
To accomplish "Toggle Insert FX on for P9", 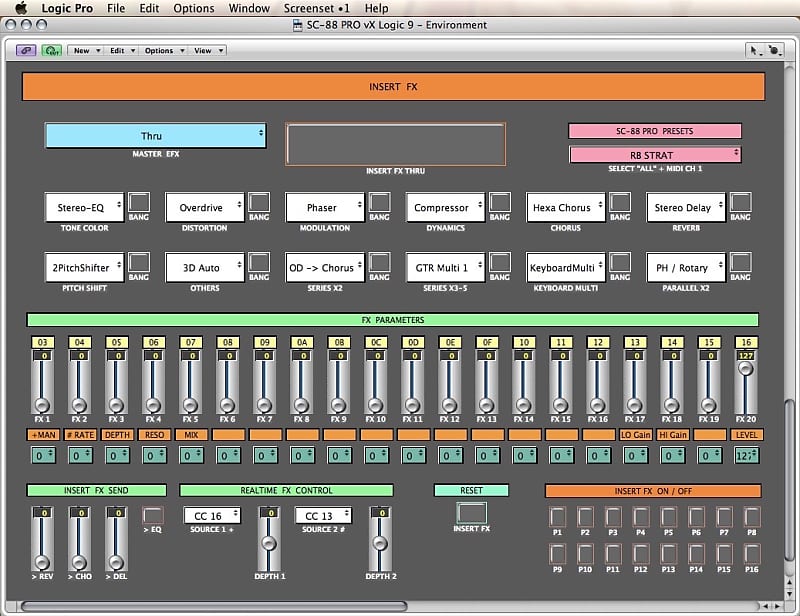I will pos(557,554).
